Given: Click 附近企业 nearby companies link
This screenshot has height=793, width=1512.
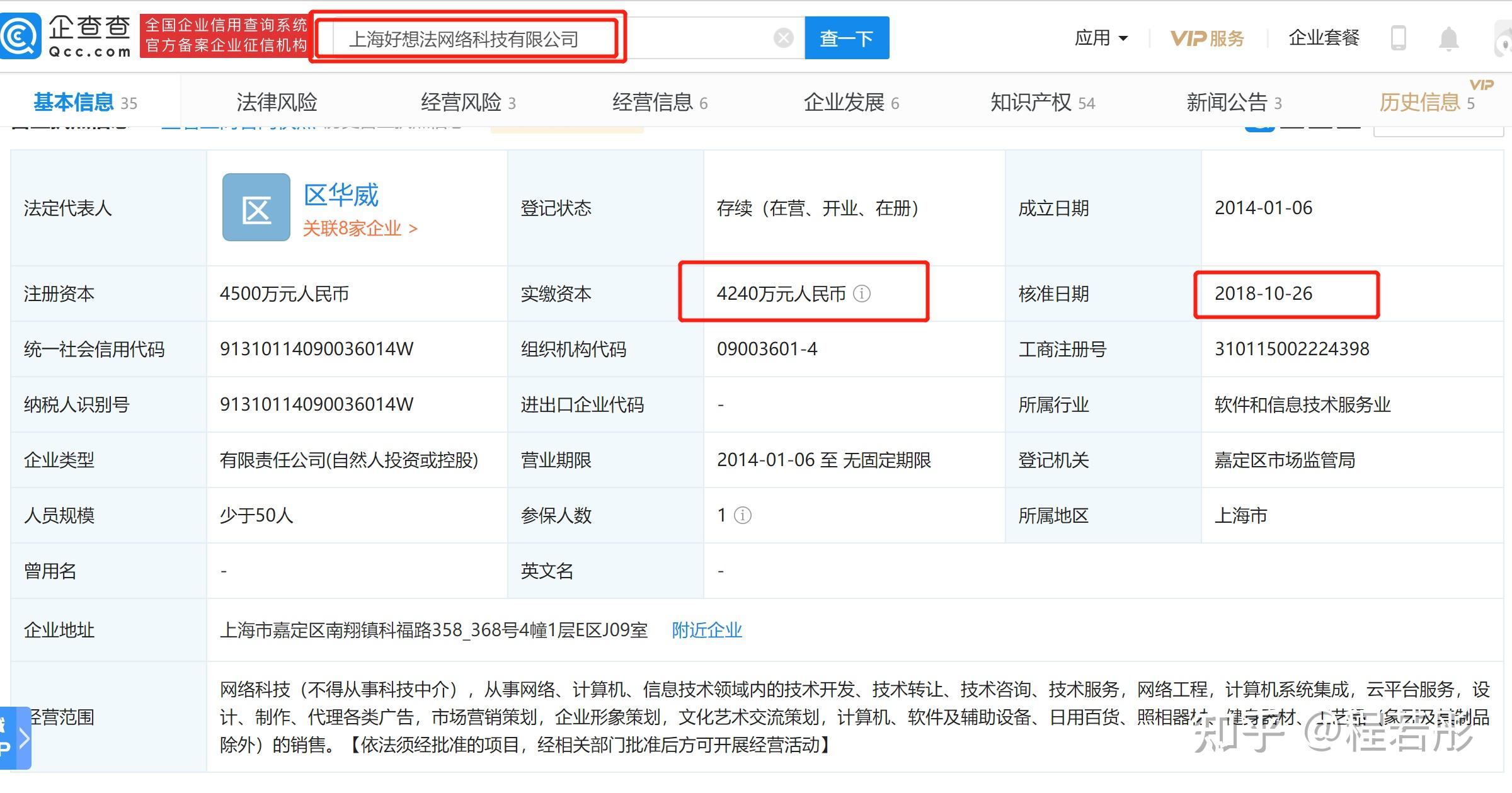Looking at the screenshot, I should pyautogui.click(x=707, y=630).
